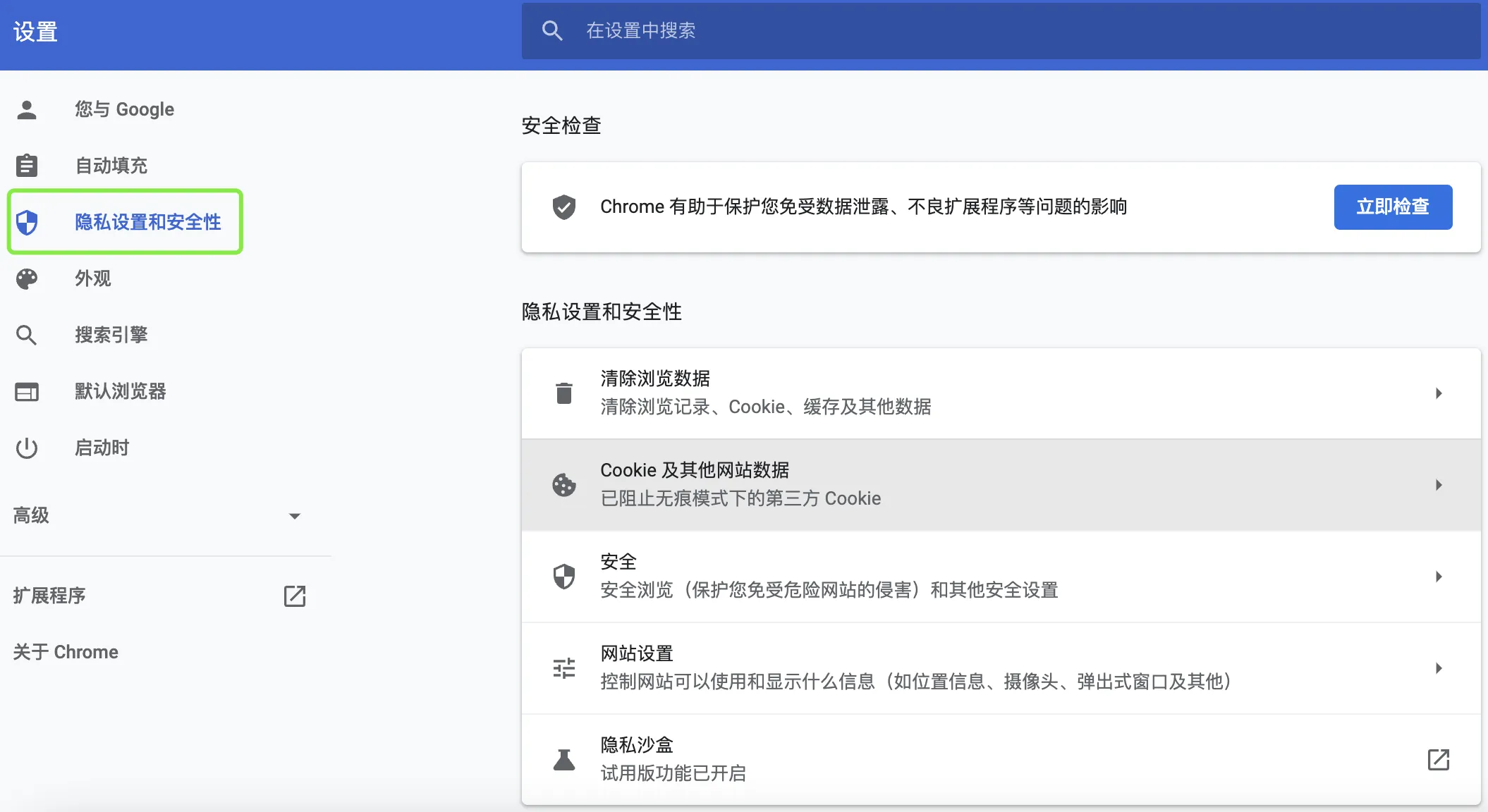Click the shield icon for 隐私设置和安全性
The image size is (1488, 812).
coord(27,222)
